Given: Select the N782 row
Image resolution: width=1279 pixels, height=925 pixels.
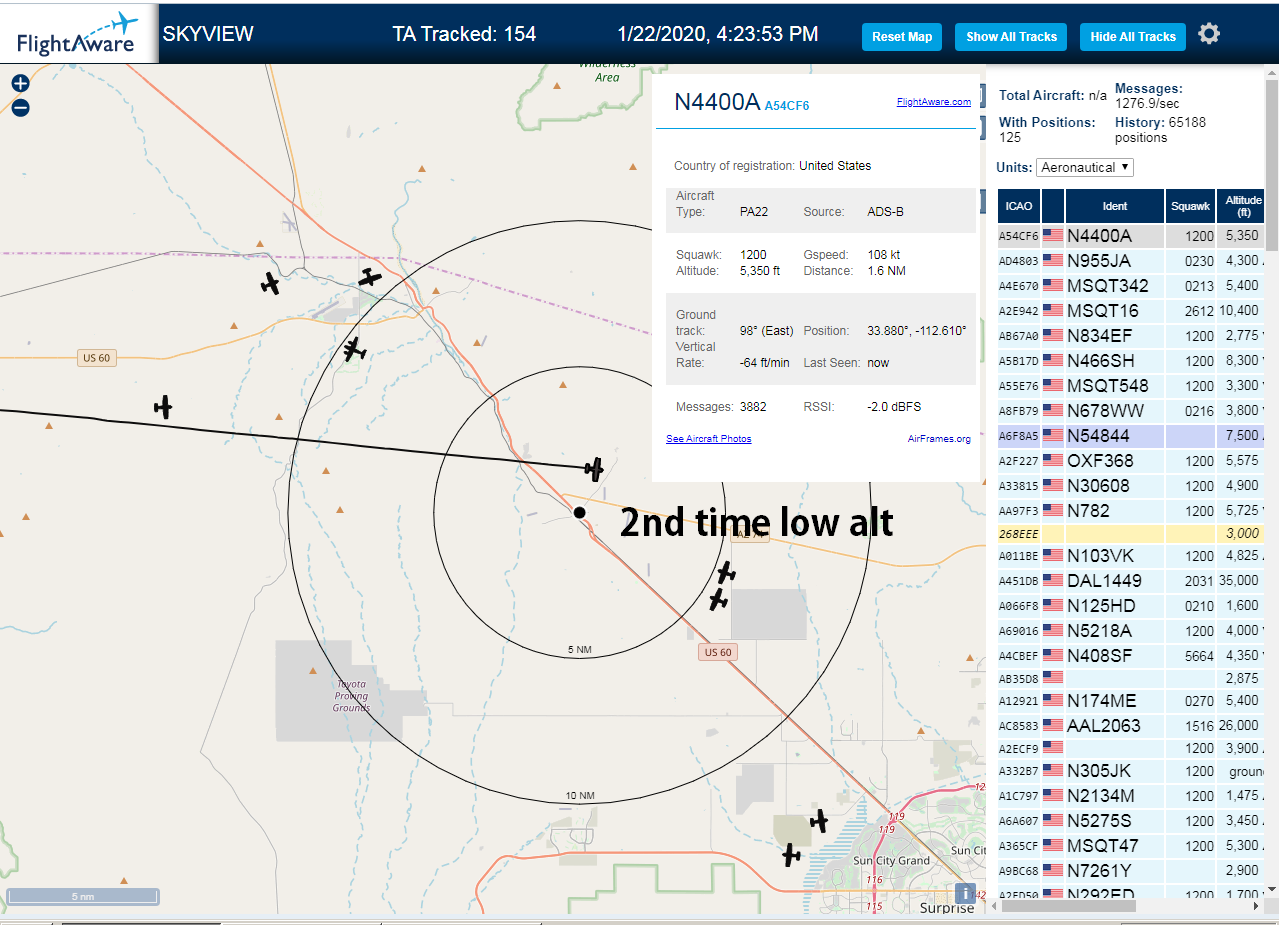Looking at the screenshot, I should [x=1132, y=511].
